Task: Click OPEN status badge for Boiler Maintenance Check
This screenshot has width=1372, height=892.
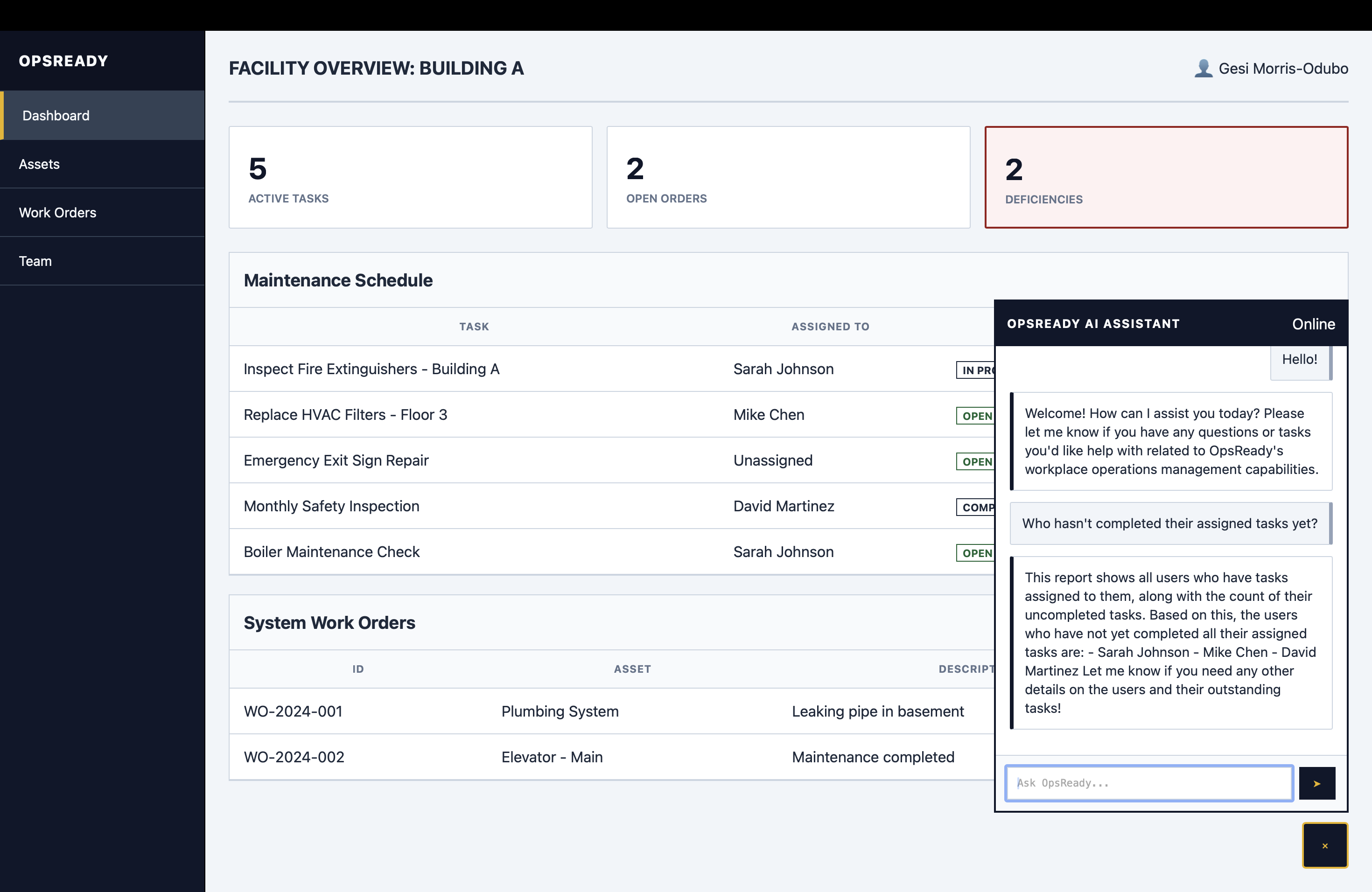Action: tap(976, 553)
